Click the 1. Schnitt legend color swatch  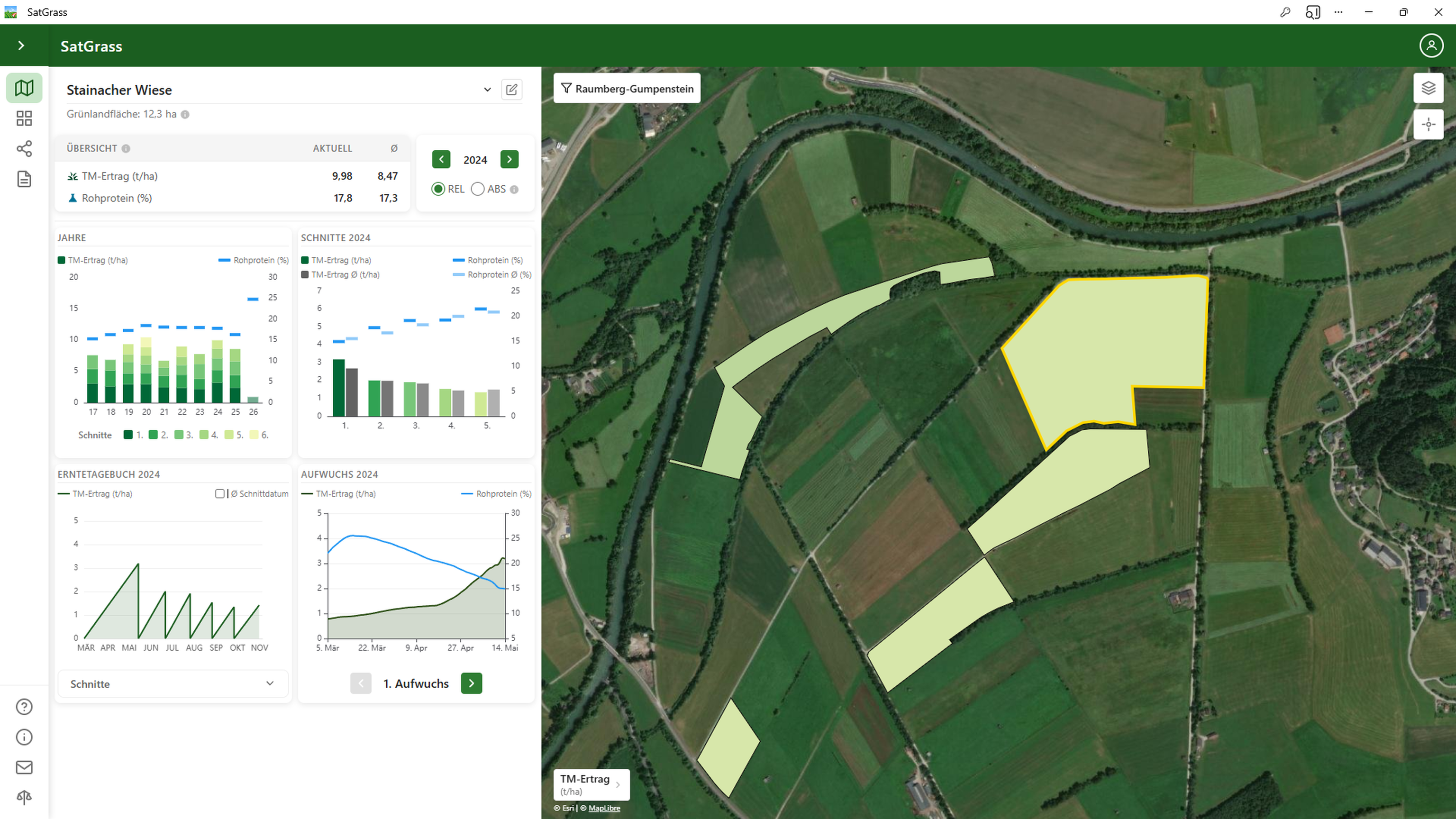(128, 435)
